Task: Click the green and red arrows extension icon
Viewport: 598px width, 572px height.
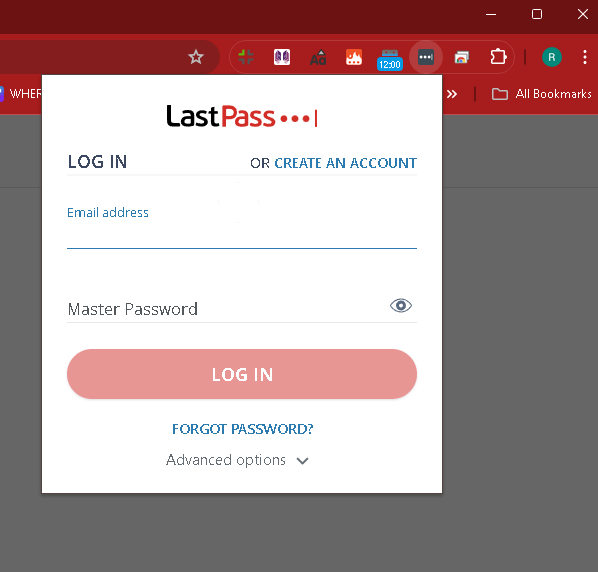Action: (246, 57)
